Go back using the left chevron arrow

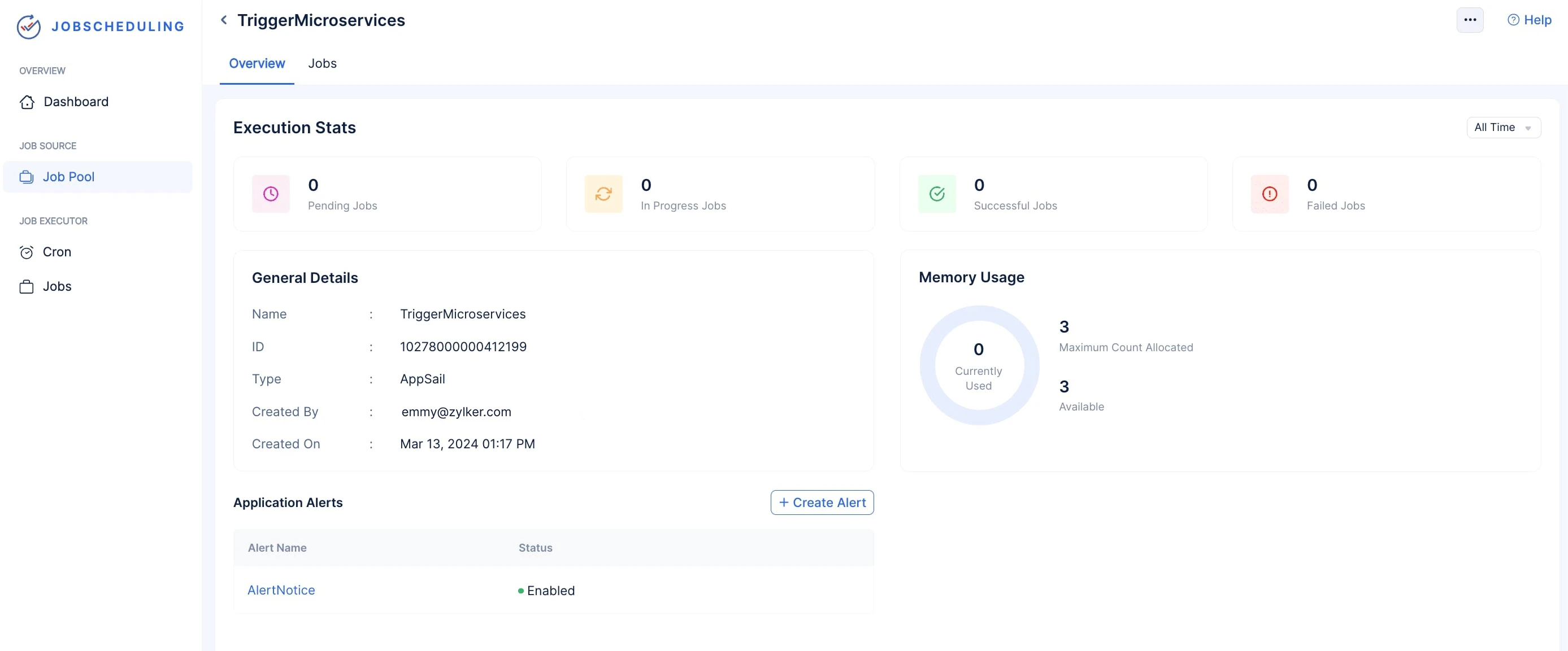pyautogui.click(x=224, y=20)
